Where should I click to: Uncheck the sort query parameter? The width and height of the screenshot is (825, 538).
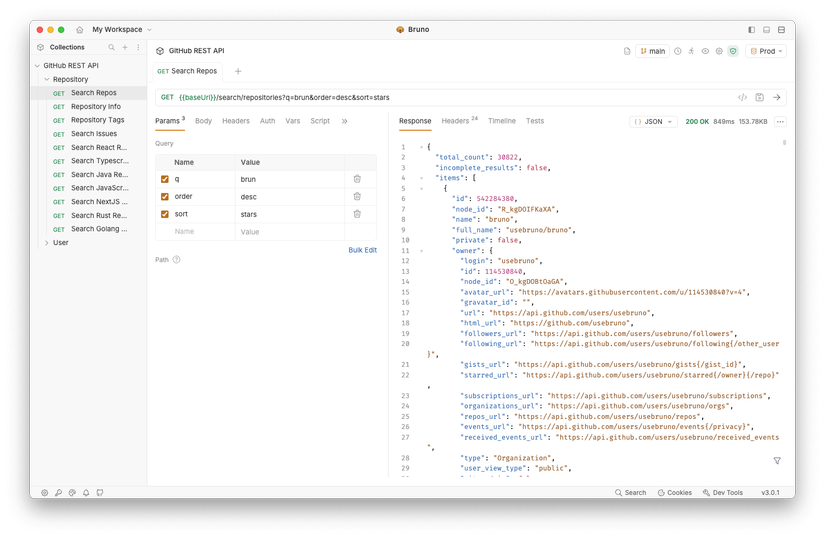pyautogui.click(x=165, y=214)
